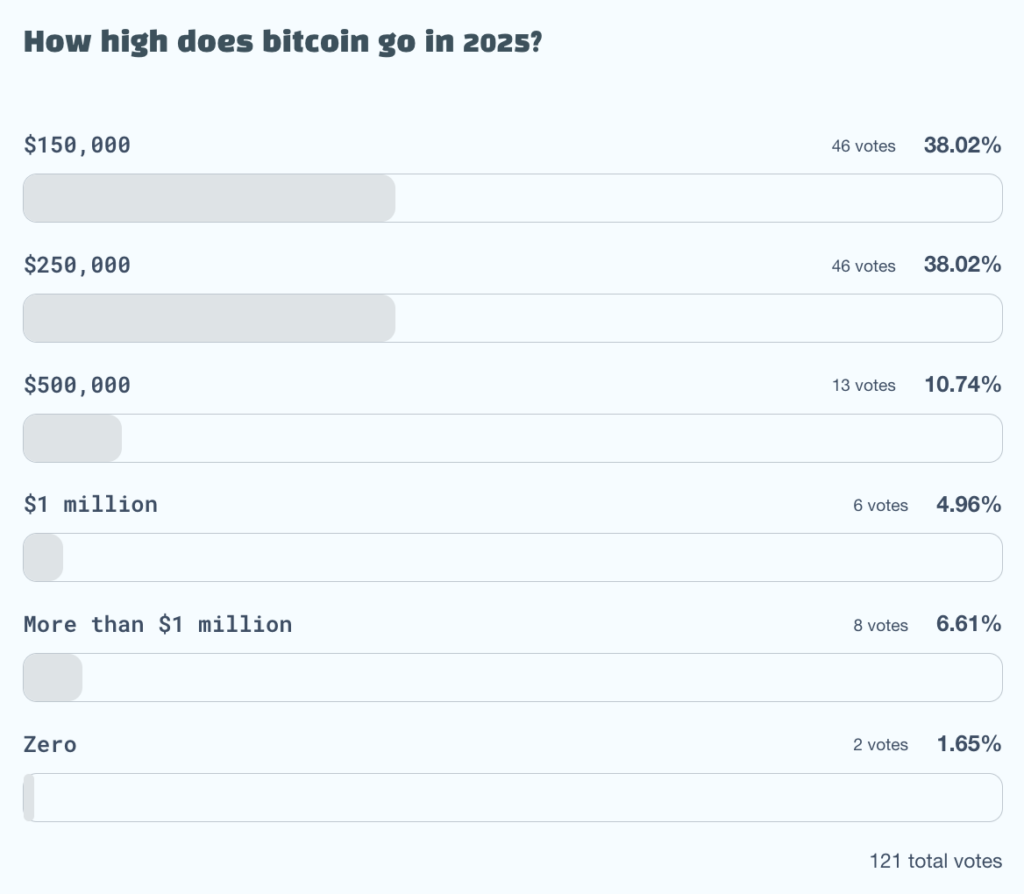This screenshot has height=894, width=1024.
Task: Click the $1 million result bar
Action: coord(512,557)
